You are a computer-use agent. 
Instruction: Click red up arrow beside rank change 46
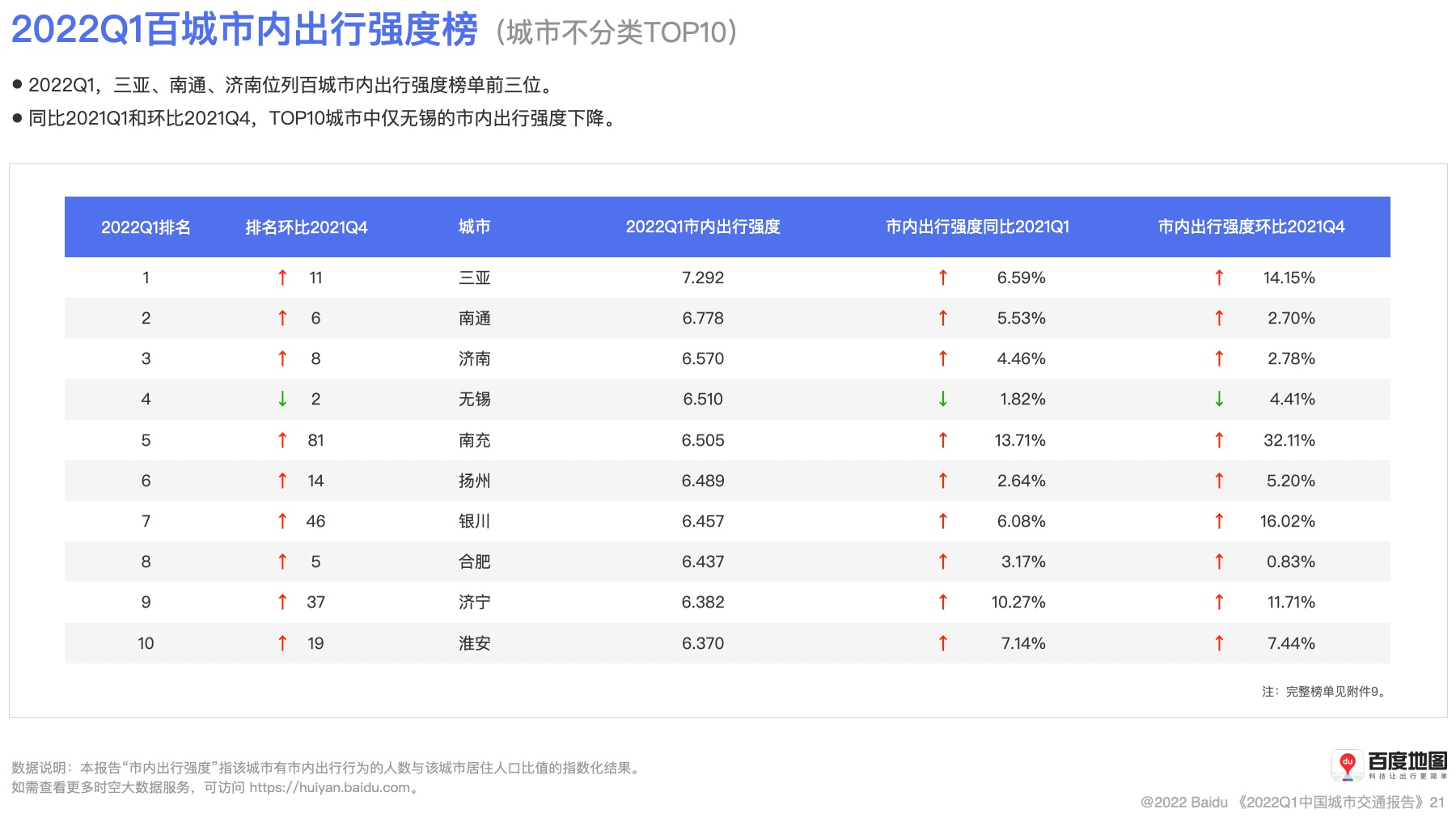pos(282,521)
